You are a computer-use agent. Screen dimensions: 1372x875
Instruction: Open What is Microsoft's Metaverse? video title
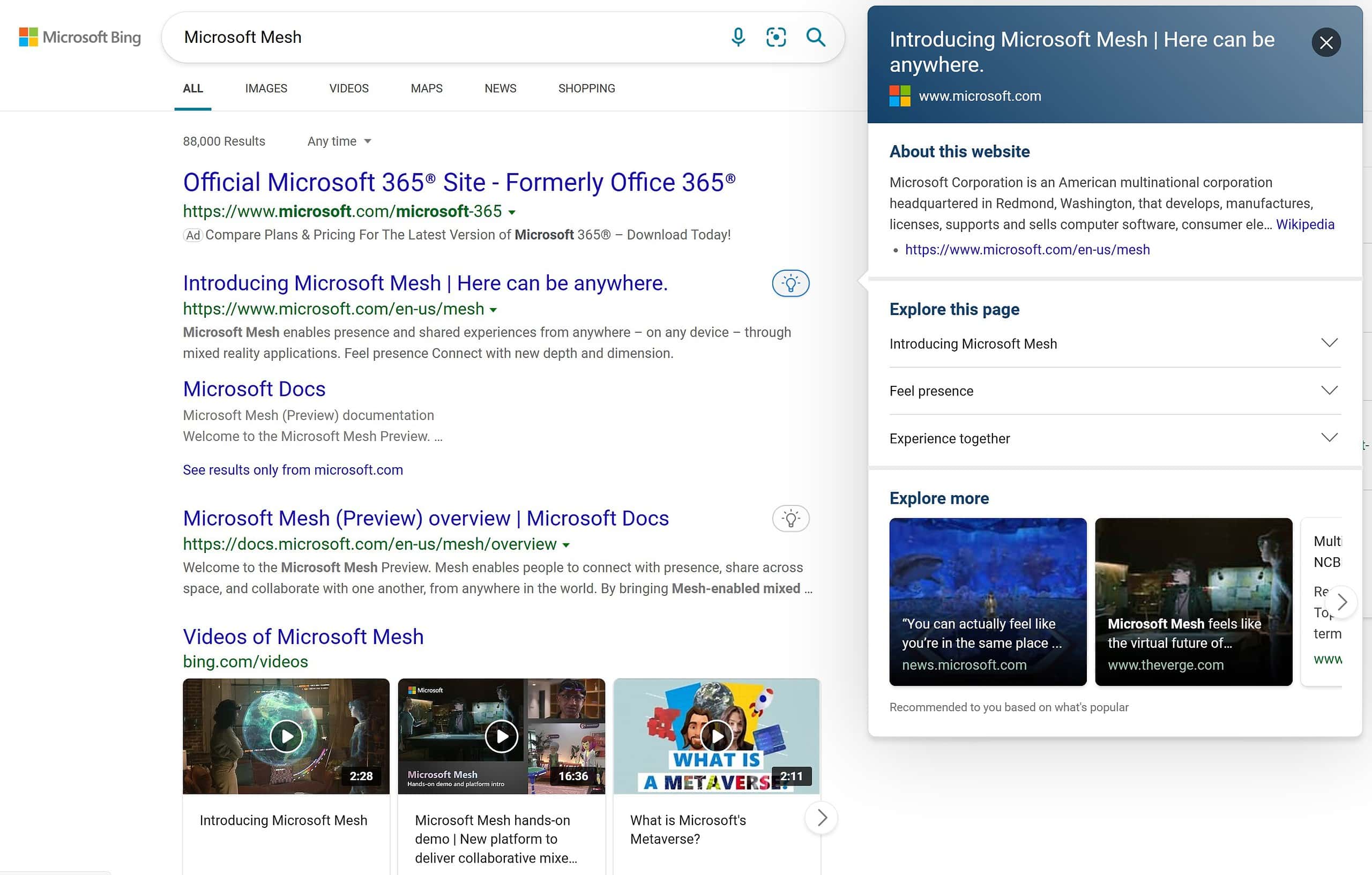[688, 829]
